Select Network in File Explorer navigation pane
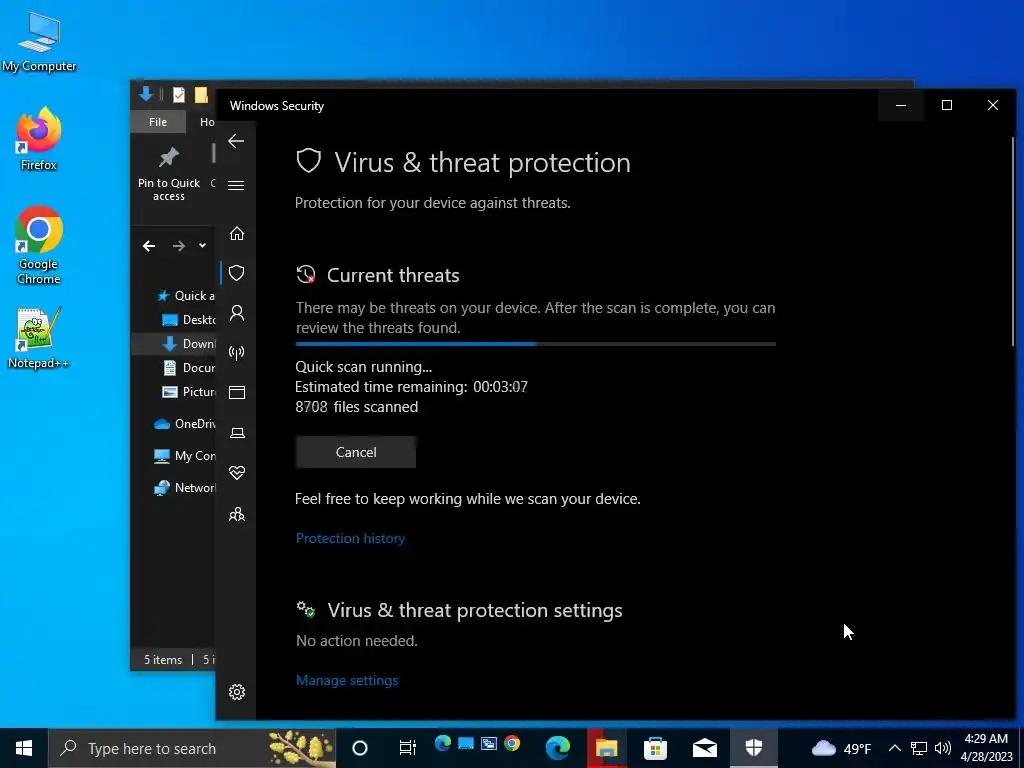Screen dimensions: 1024x768 point(184,488)
